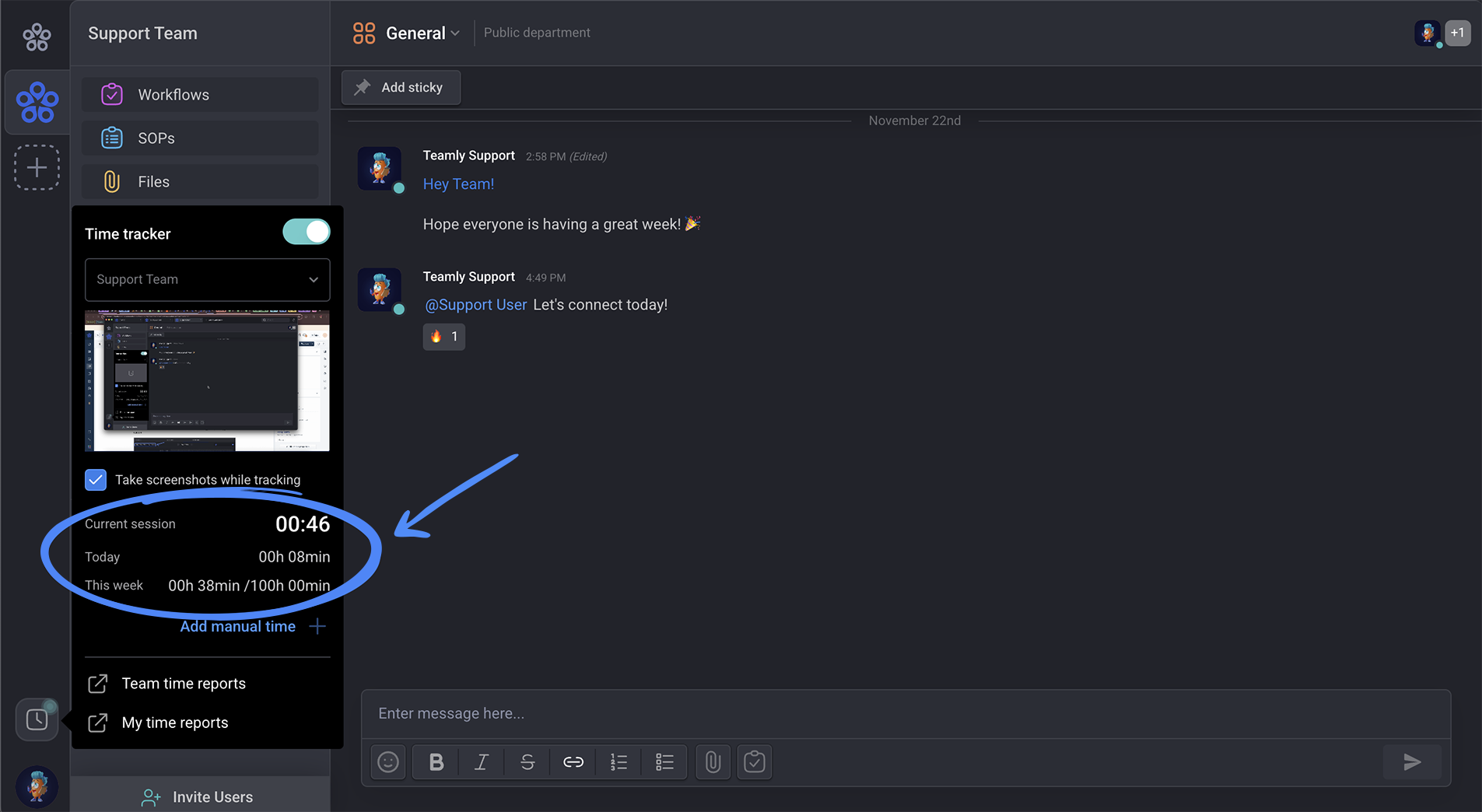The height and width of the screenshot is (812, 1482).
Task: Add a task using clipboard check icon
Action: pyautogui.click(x=754, y=762)
